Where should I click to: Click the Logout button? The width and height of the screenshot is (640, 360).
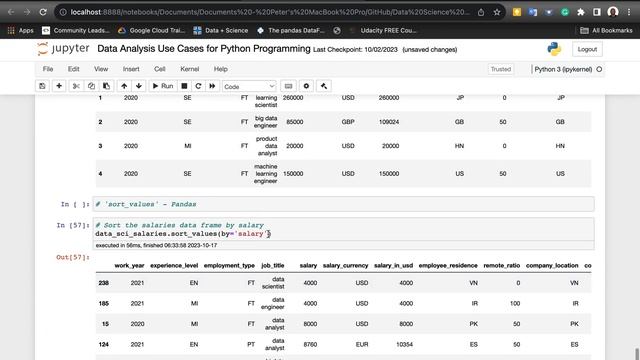click(x=587, y=49)
